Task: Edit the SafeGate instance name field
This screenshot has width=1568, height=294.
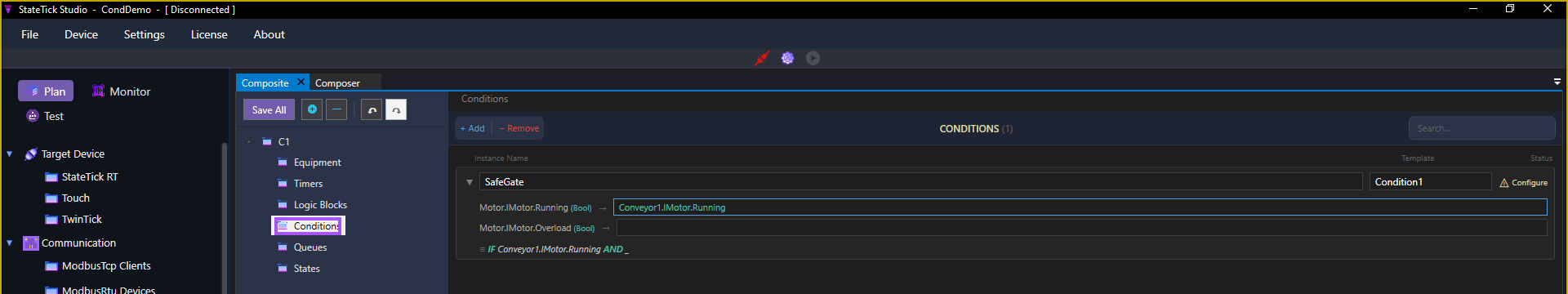Action: pos(920,182)
